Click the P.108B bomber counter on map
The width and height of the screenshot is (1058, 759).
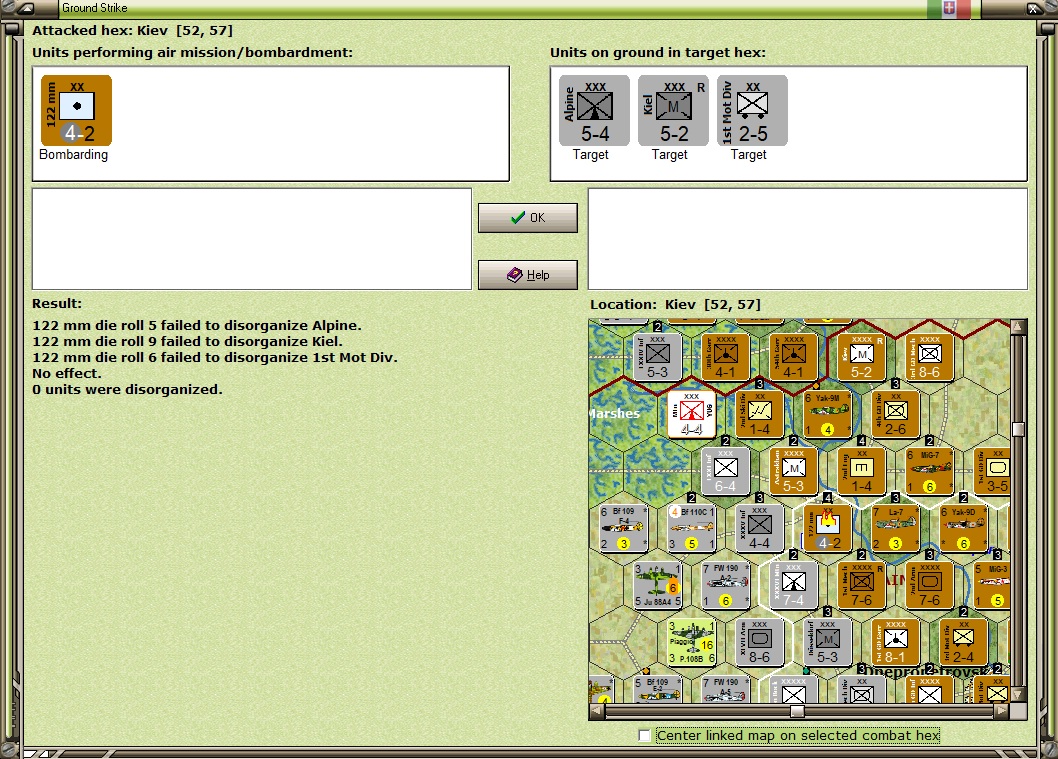pos(691,642)
